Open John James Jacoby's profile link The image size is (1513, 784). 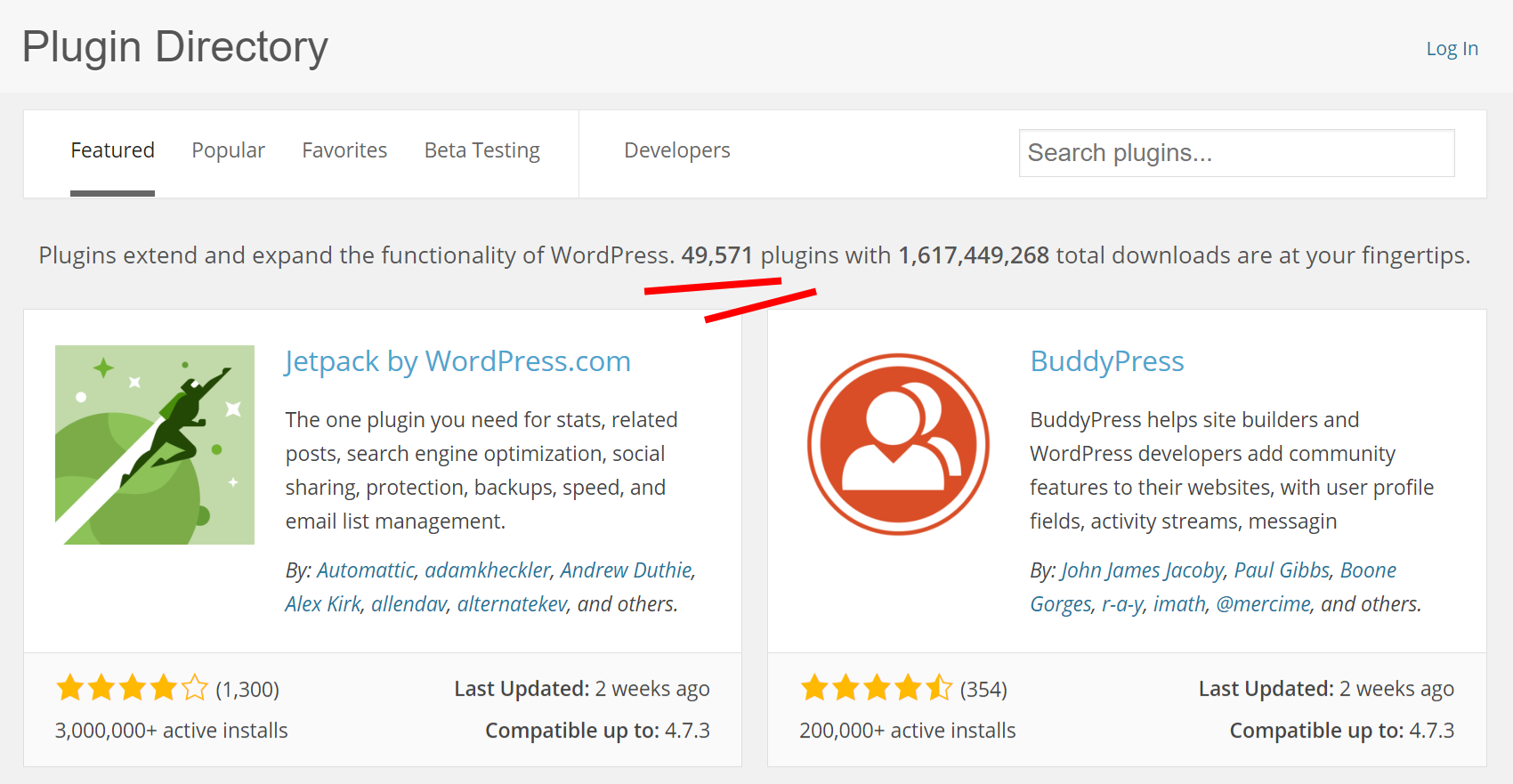click(x=1142, y=570)
